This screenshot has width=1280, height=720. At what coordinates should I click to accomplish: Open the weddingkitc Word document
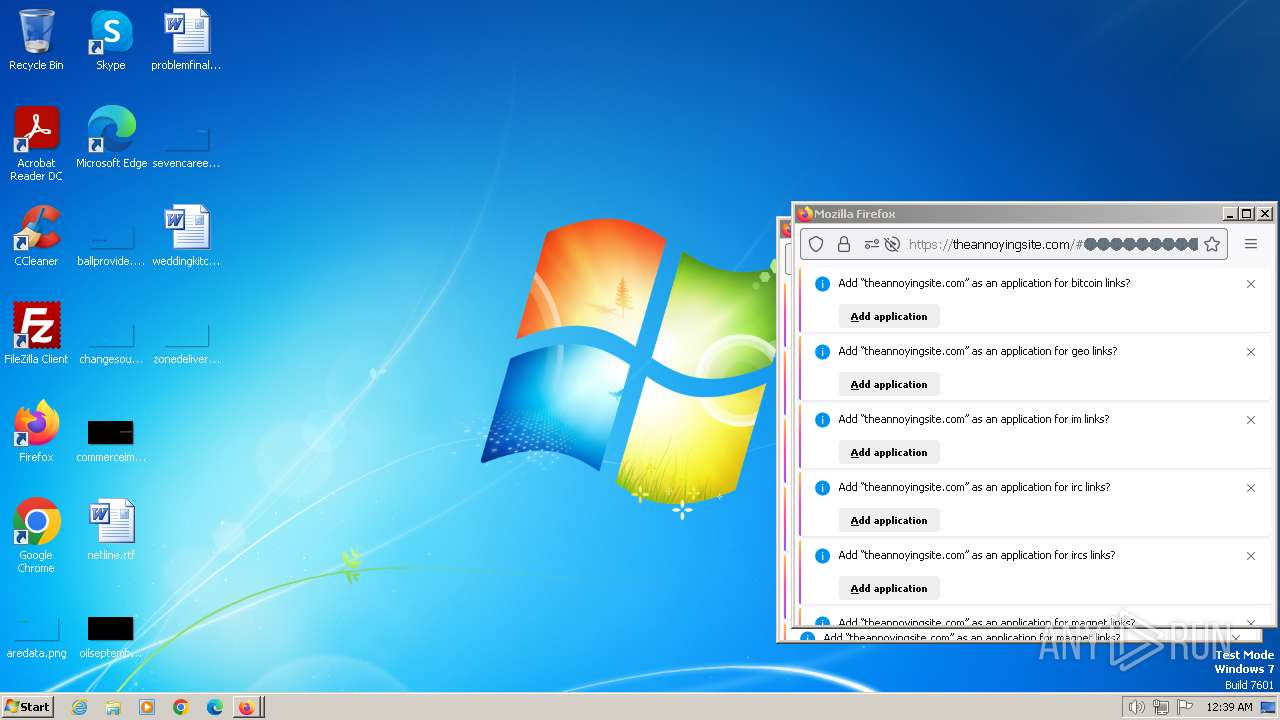[x=186, y=236]
